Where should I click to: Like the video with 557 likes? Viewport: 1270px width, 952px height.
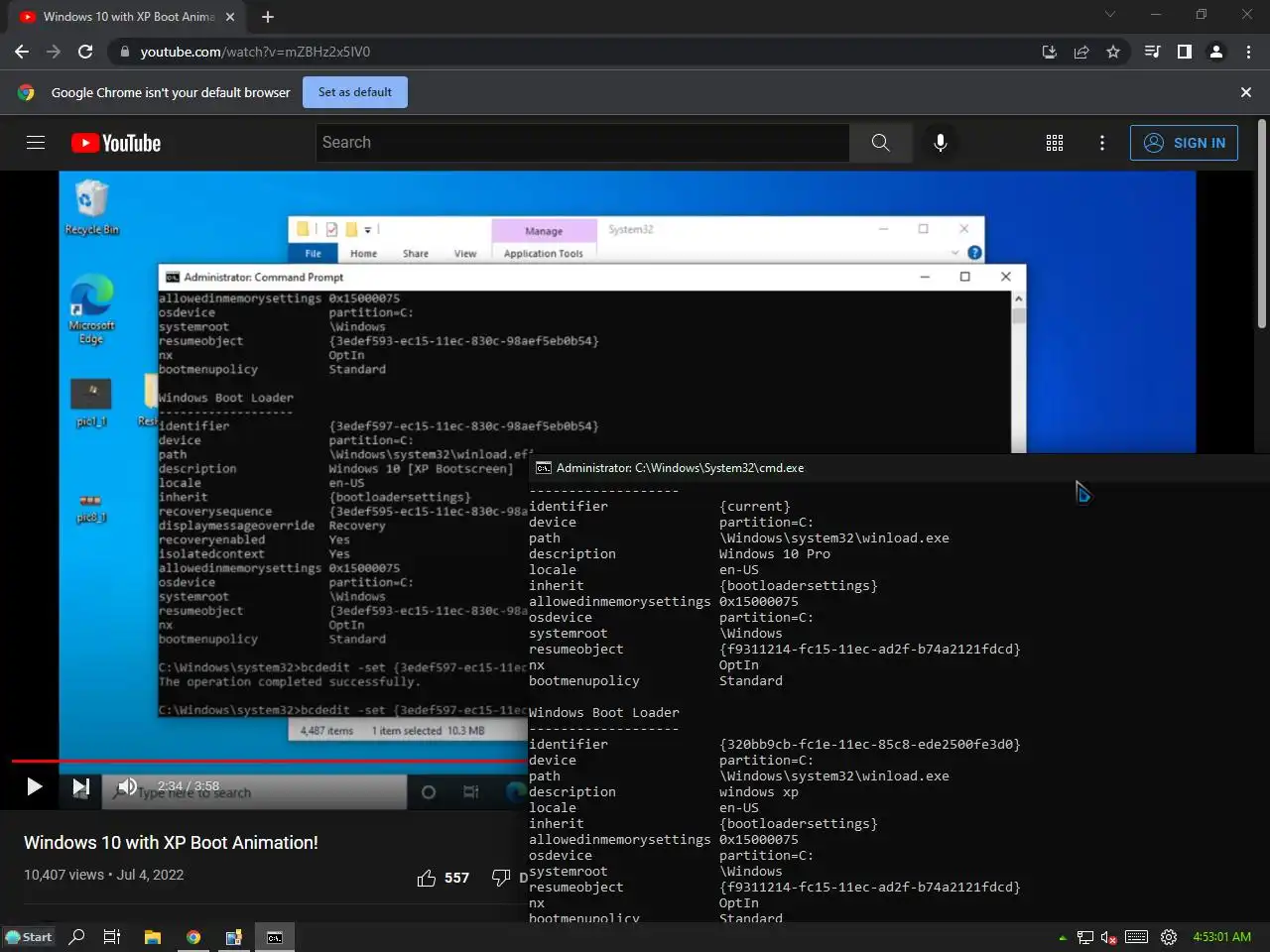click(444, 878)
